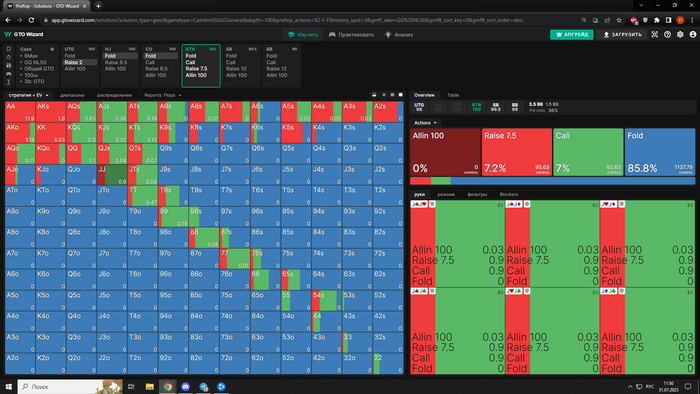This screenshot has width=700, height=394.
Task: Click the АПГРЕЙД button
Action: point(571,34)
